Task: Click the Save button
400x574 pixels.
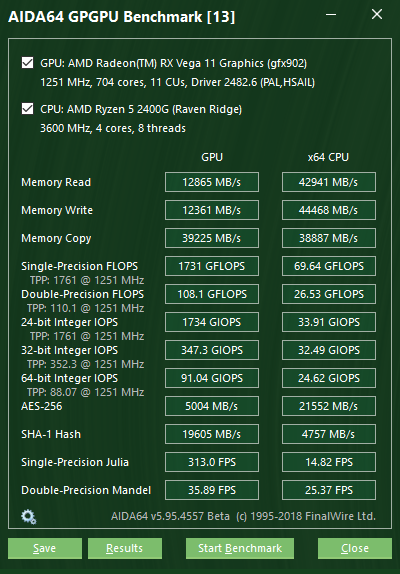Action: (45, 548)
